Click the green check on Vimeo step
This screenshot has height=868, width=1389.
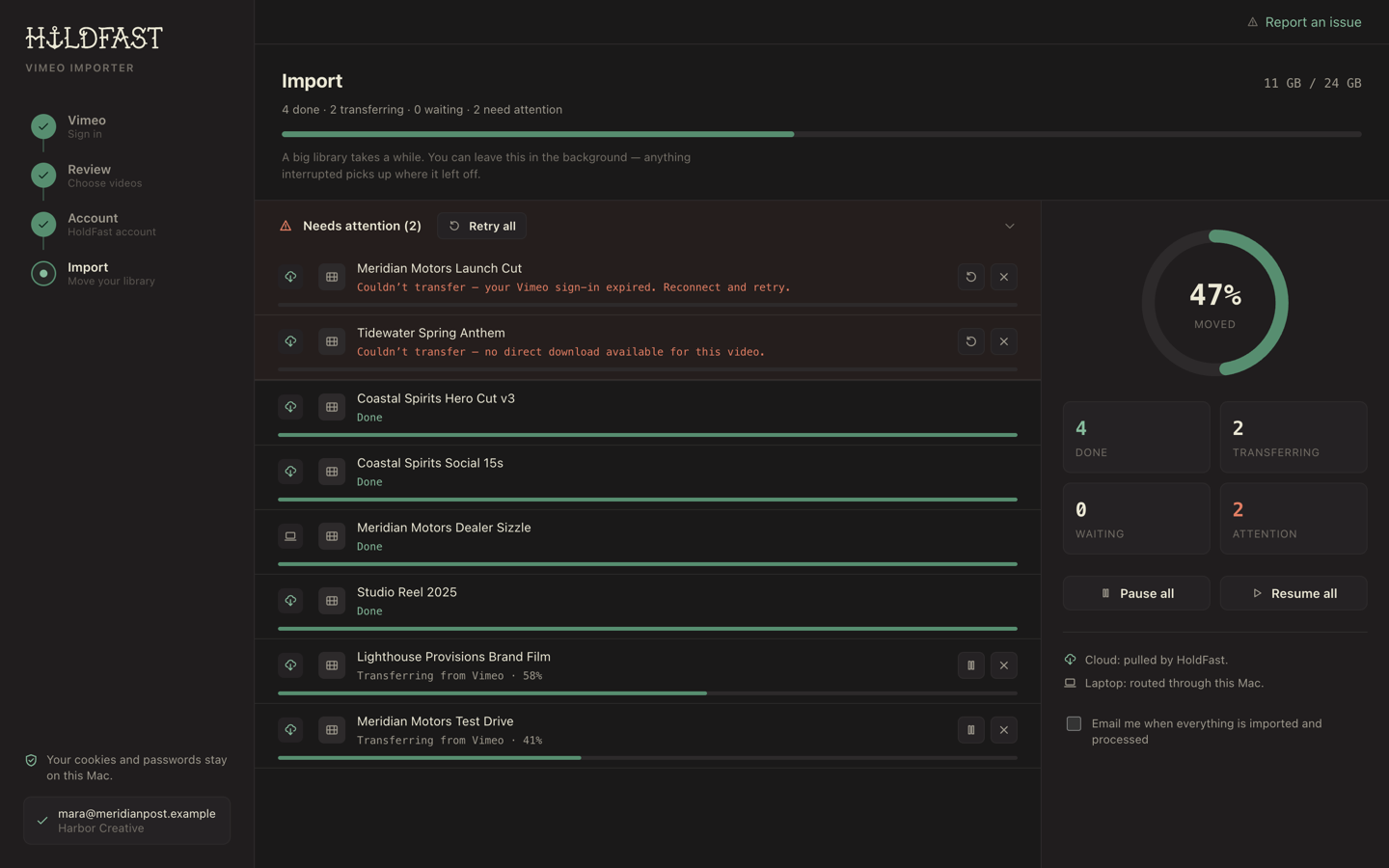pos(43,126)
